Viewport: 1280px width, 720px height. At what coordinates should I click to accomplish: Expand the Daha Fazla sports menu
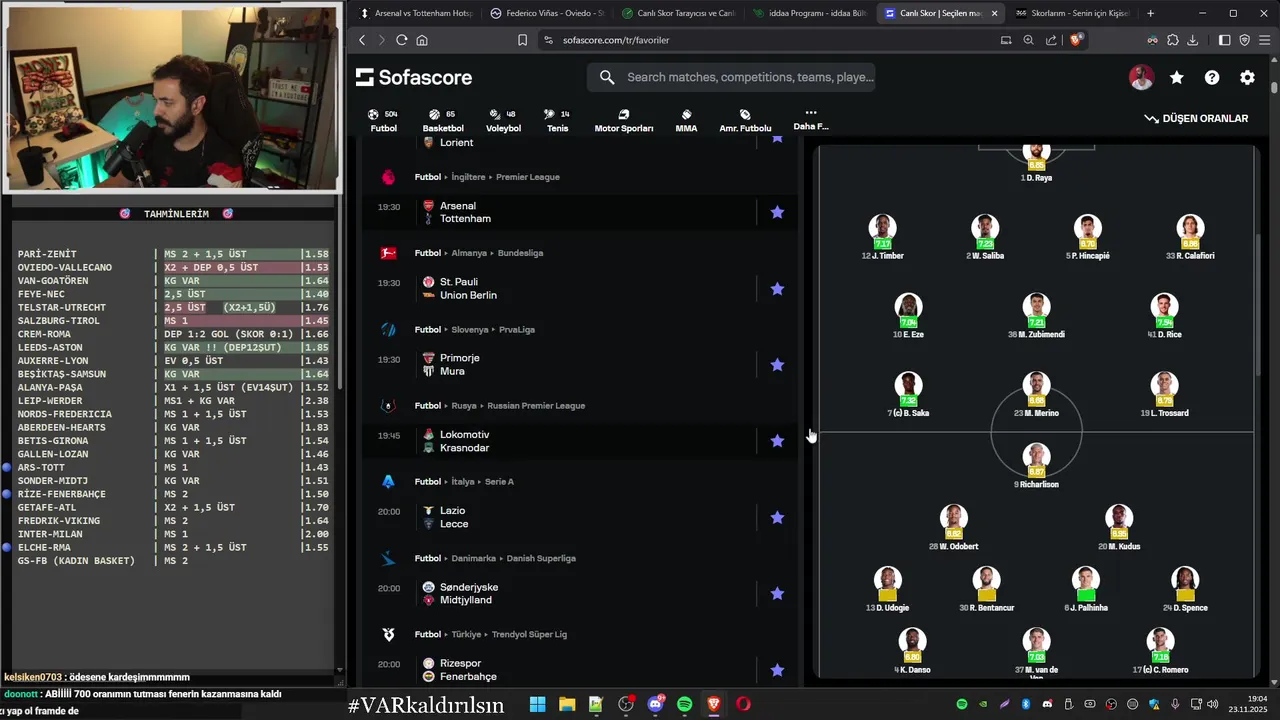tap(811, 120)
